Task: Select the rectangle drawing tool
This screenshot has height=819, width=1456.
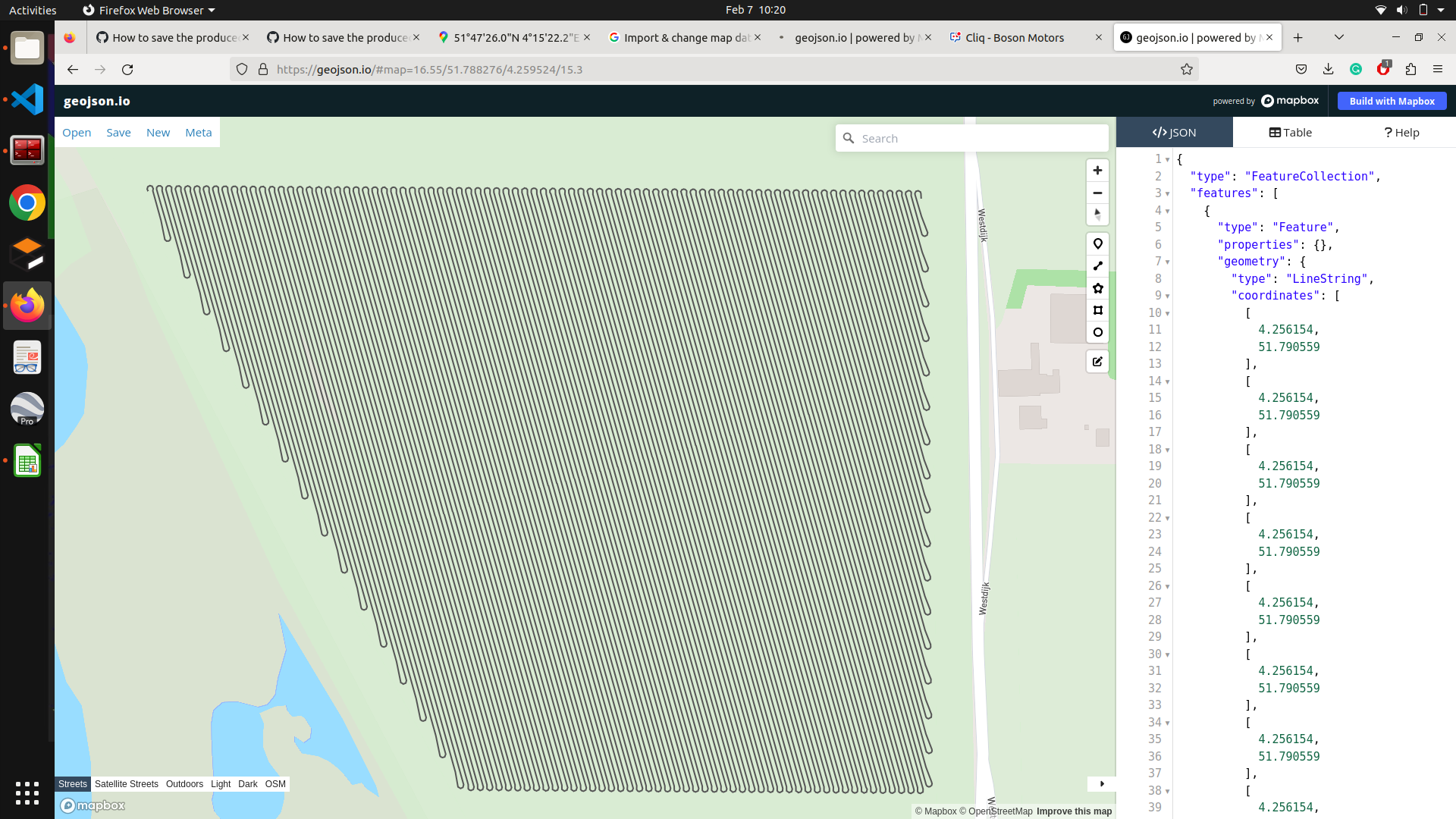Action: (1097, 310)
